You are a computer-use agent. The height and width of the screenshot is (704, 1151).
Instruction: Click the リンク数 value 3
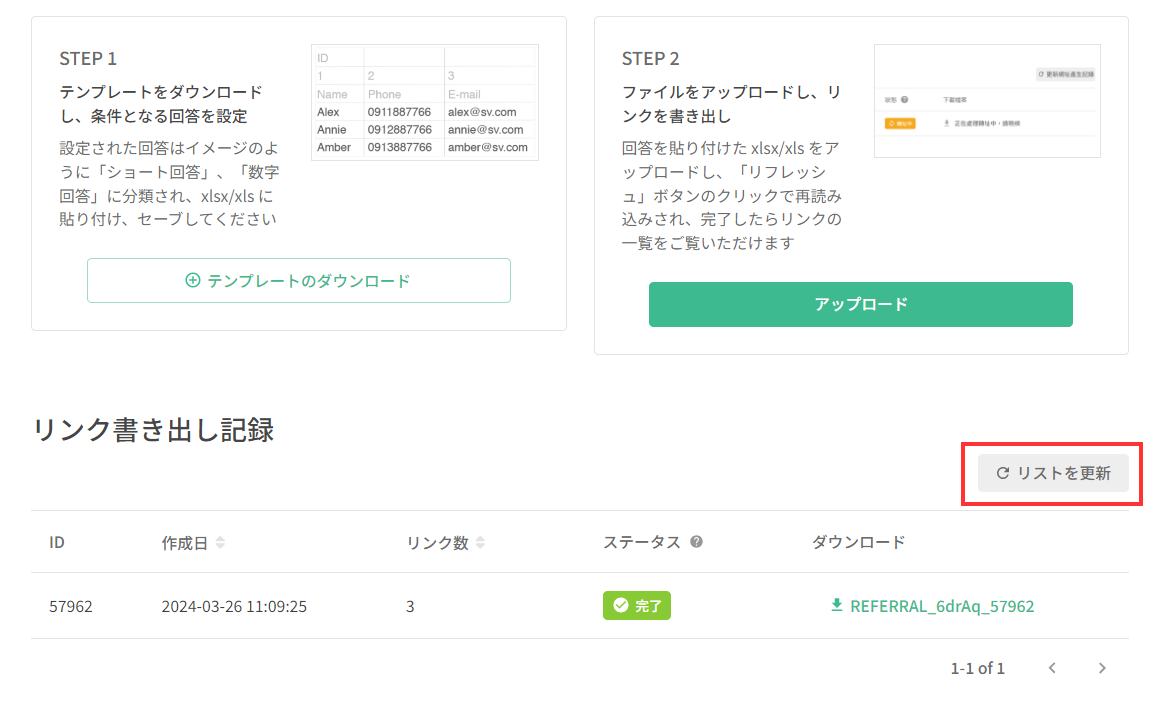tap(410, 606)
